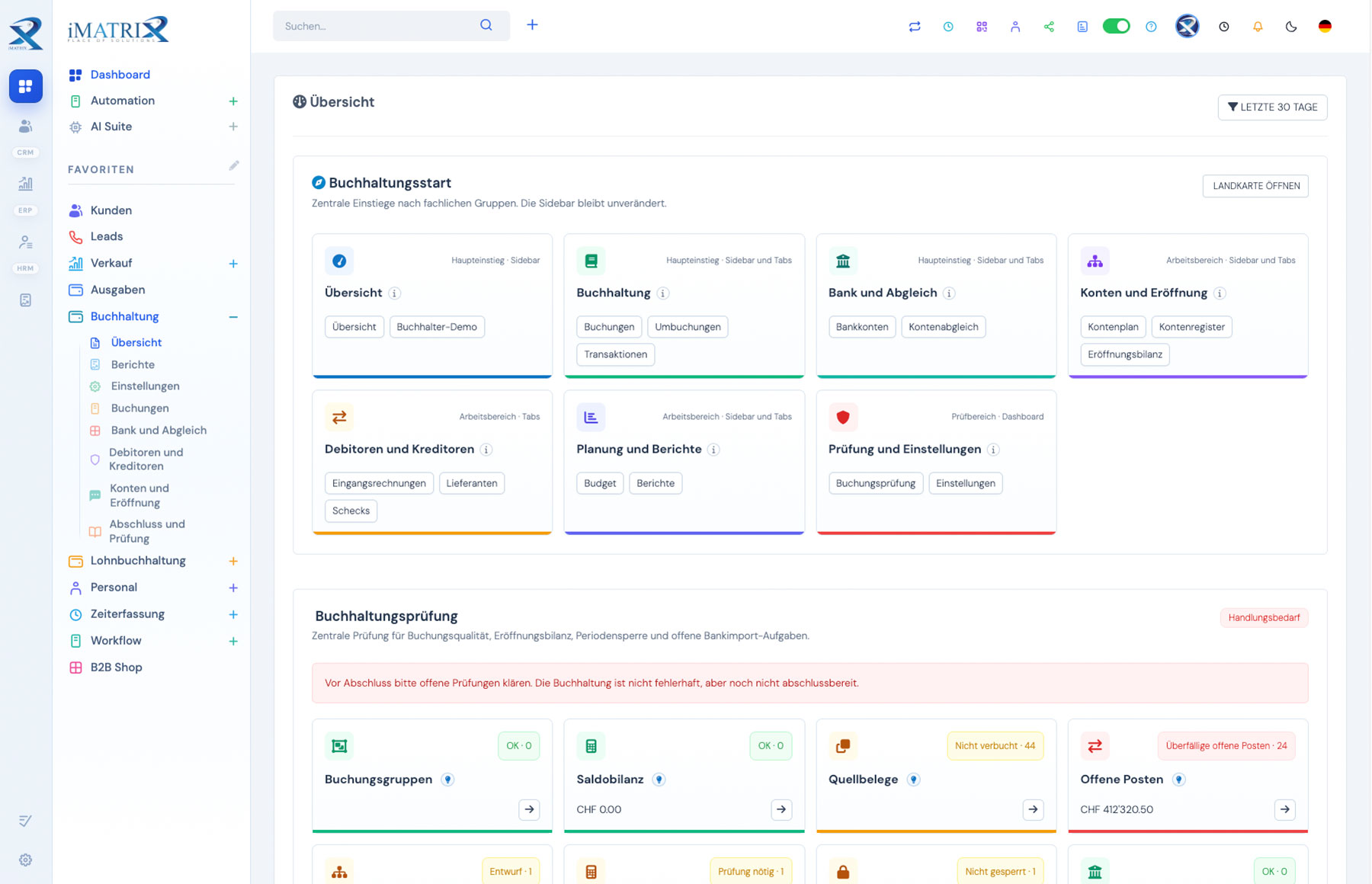Open the user avatar menu
1372x884 pixels.
coord(1187,26)
